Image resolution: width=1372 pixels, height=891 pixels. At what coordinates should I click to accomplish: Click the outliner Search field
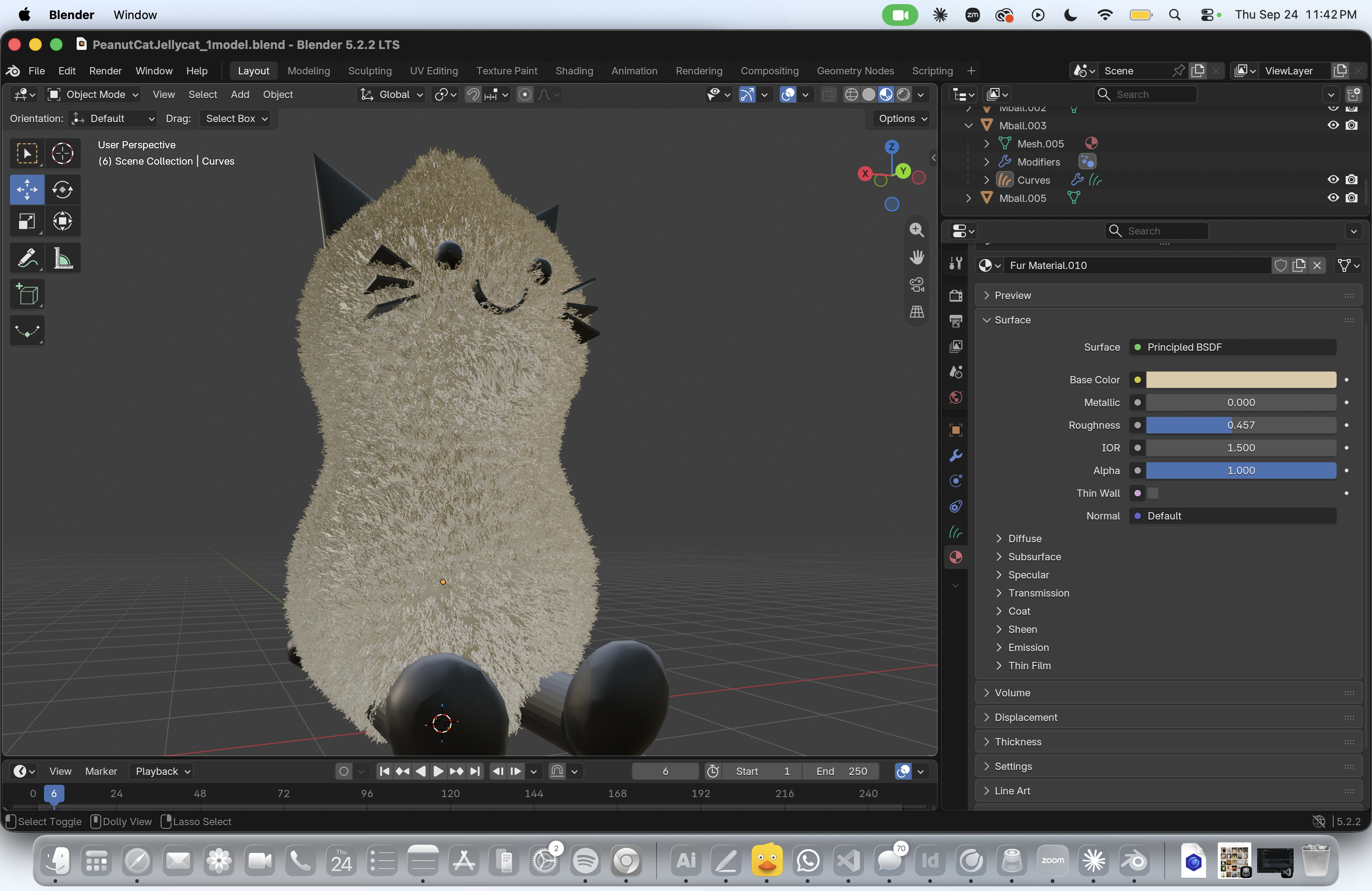pos(1145,94)
